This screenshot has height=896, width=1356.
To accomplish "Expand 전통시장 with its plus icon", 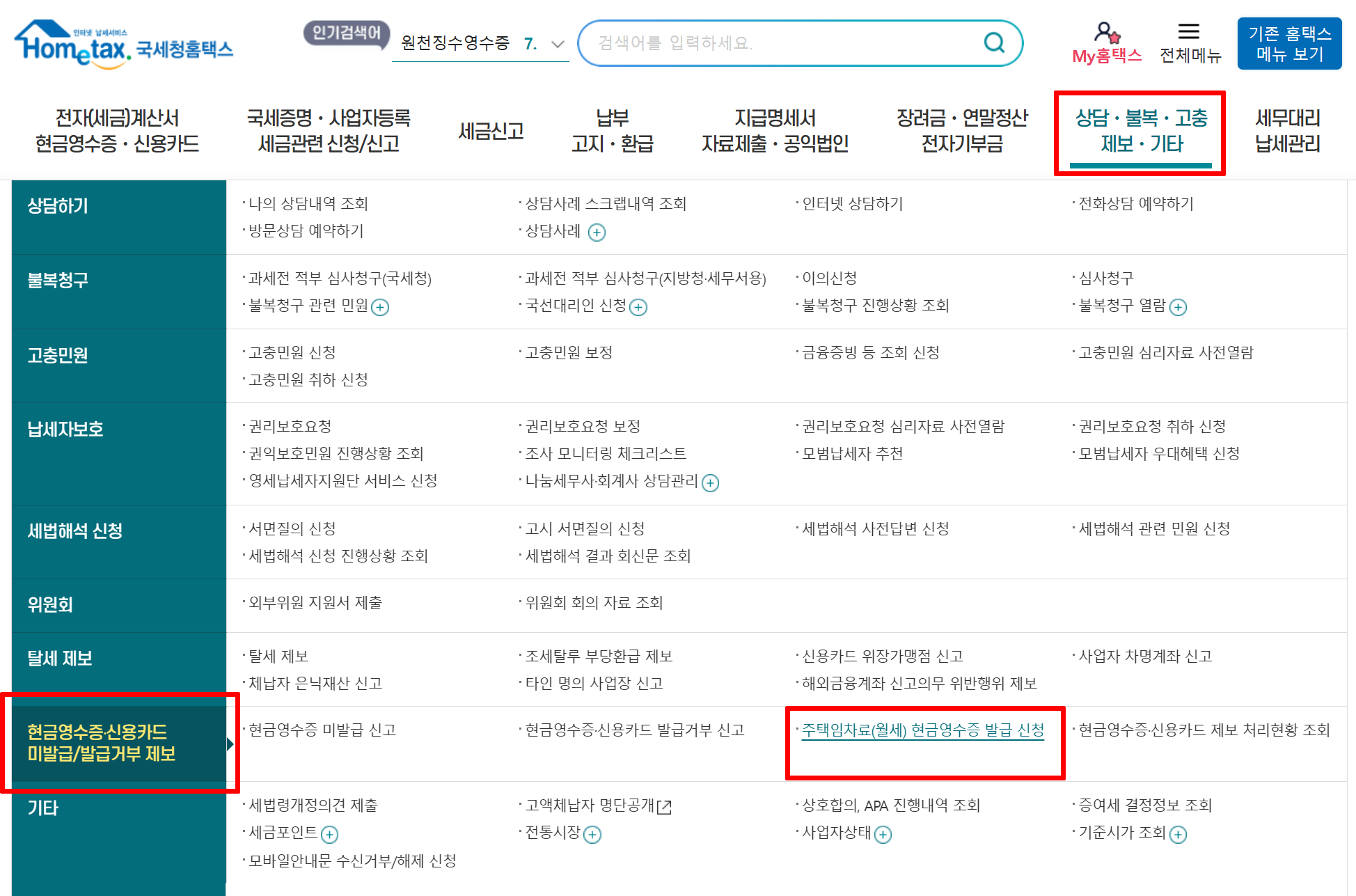I will coord(592,834).
